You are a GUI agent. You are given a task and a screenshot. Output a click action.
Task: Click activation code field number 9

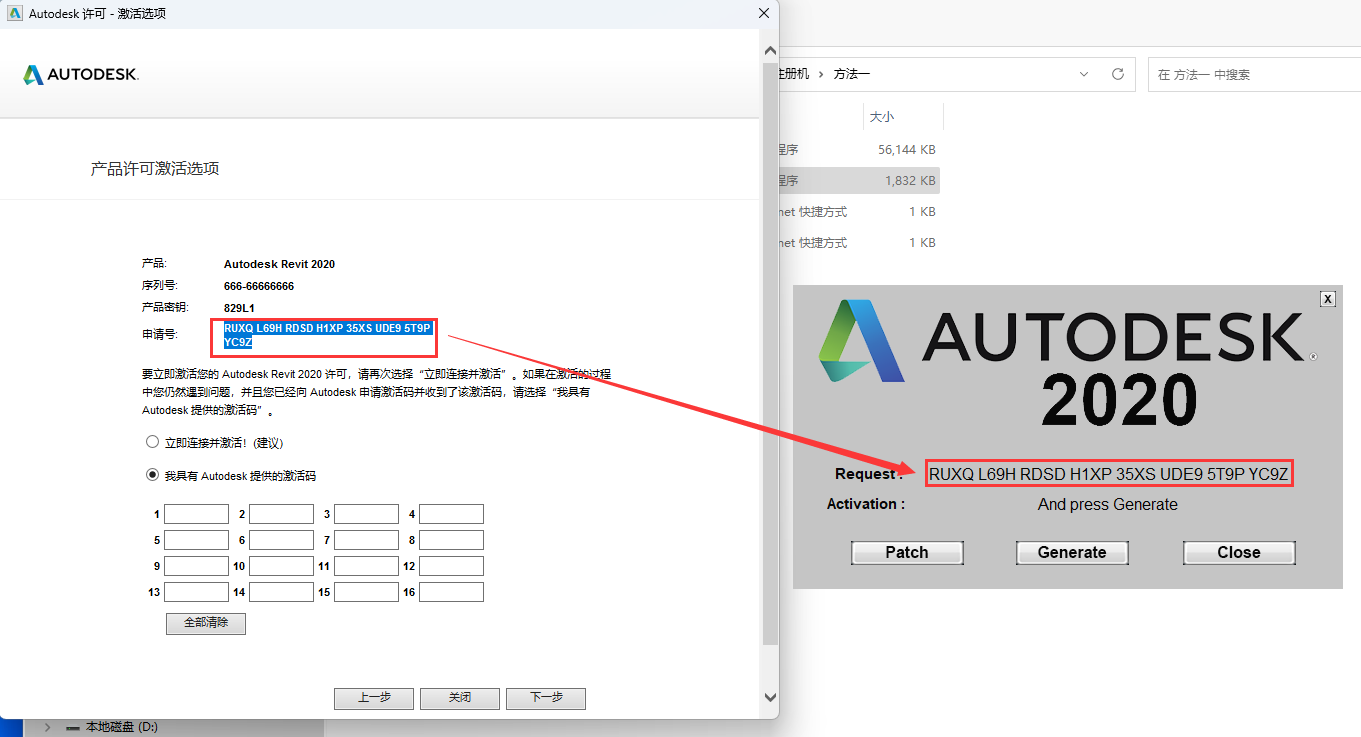click(x=197, y=566)
